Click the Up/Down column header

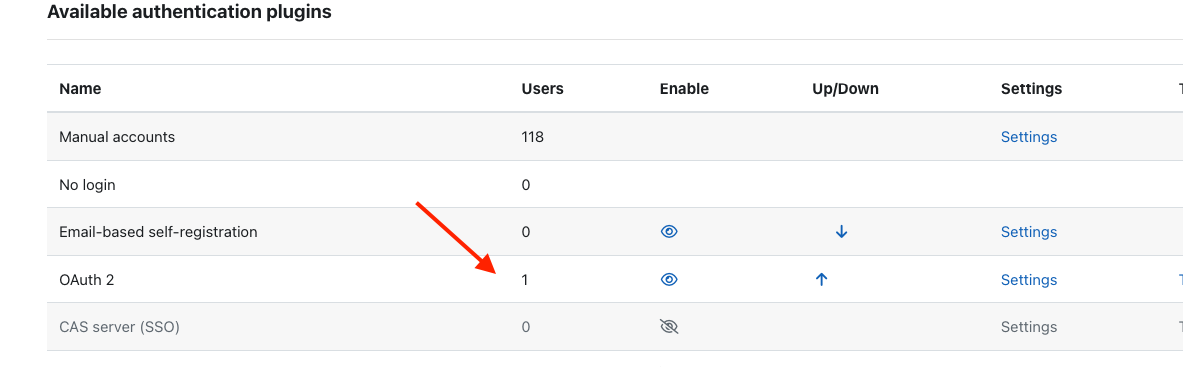pyautogui.click(x=845, y=89)
